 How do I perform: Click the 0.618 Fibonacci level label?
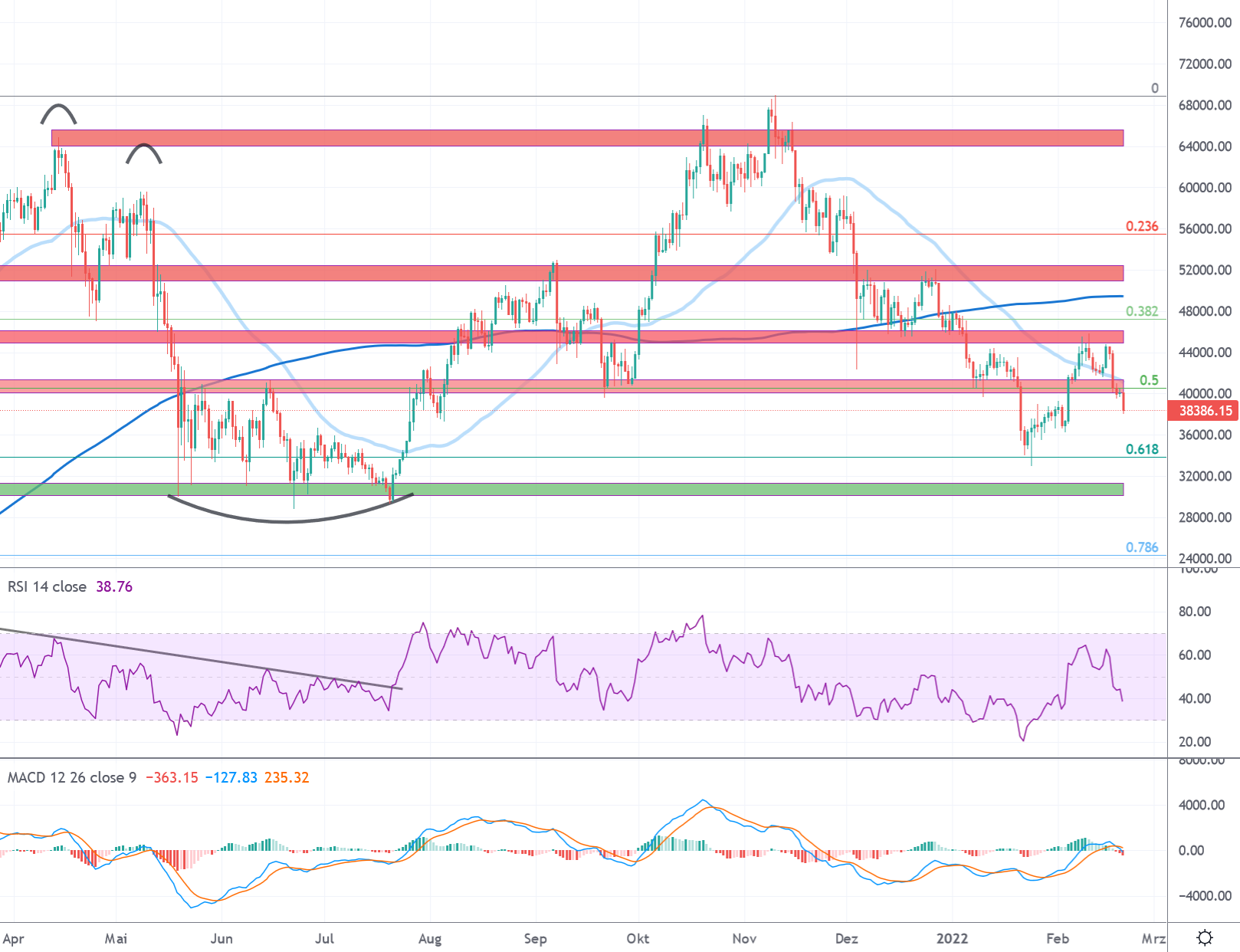[x=1141, y=449]
